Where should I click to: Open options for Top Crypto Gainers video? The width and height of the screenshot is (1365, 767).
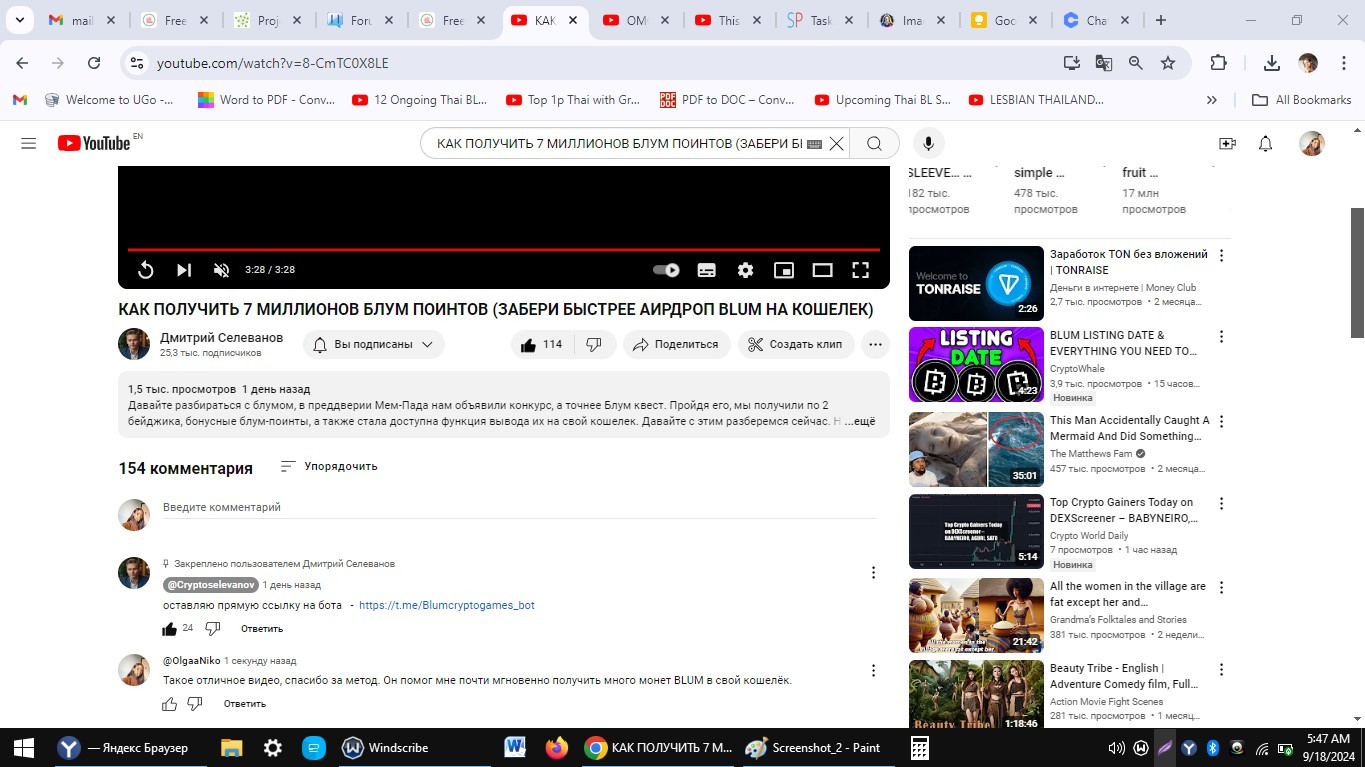(x=1221, y=504)
